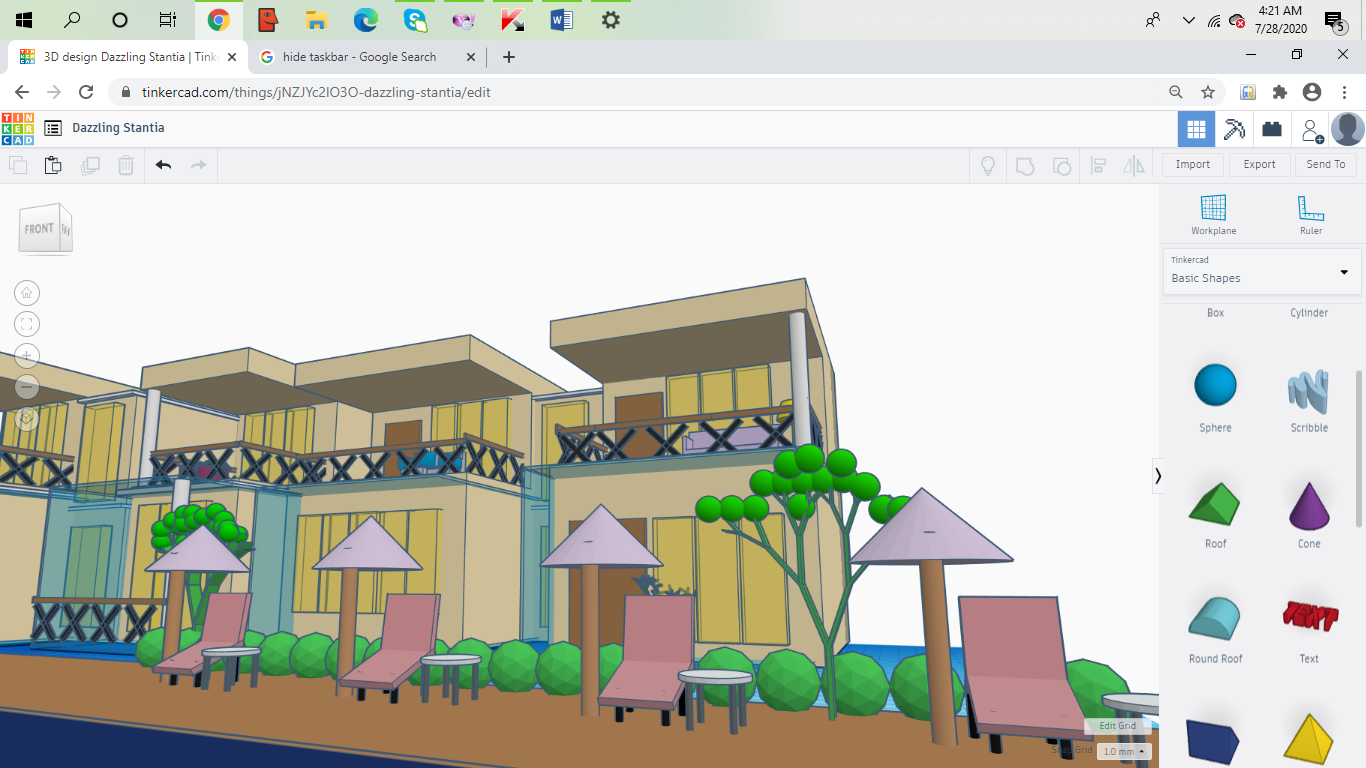The image size is (1366, 768).
Task: Close the hide taskbar Google Search tab
Action: coord(472,57)
